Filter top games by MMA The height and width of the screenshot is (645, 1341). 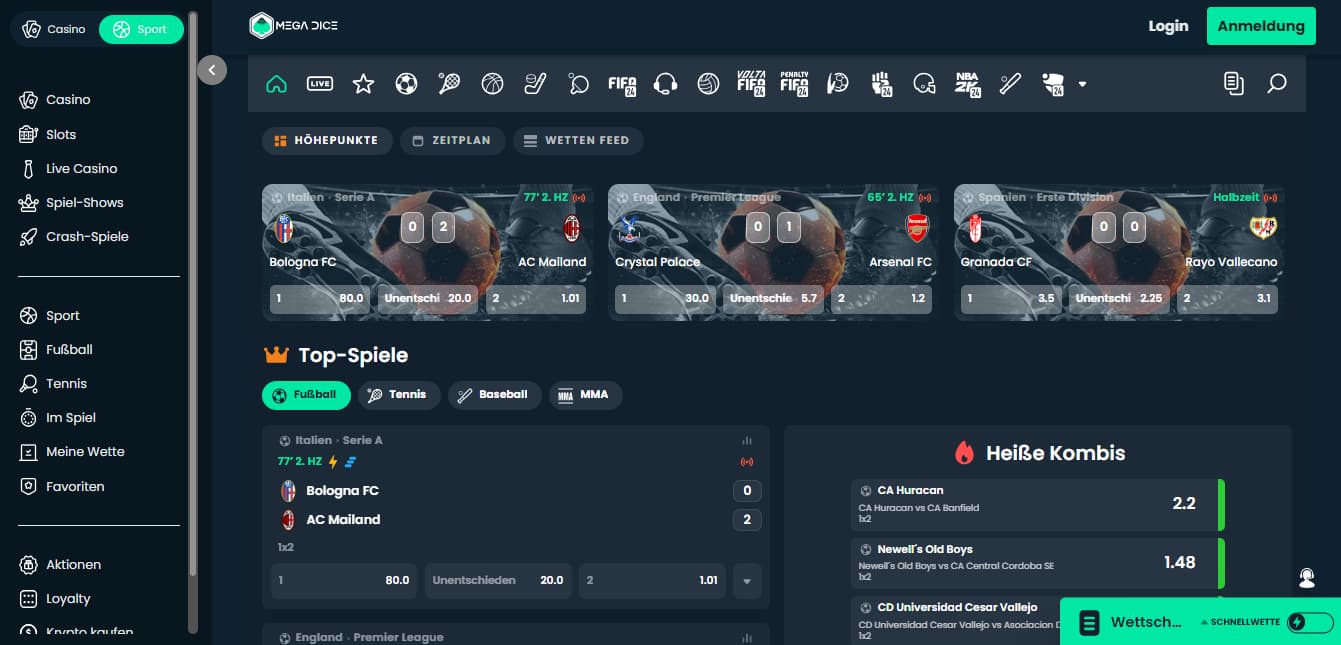[585, 395]
